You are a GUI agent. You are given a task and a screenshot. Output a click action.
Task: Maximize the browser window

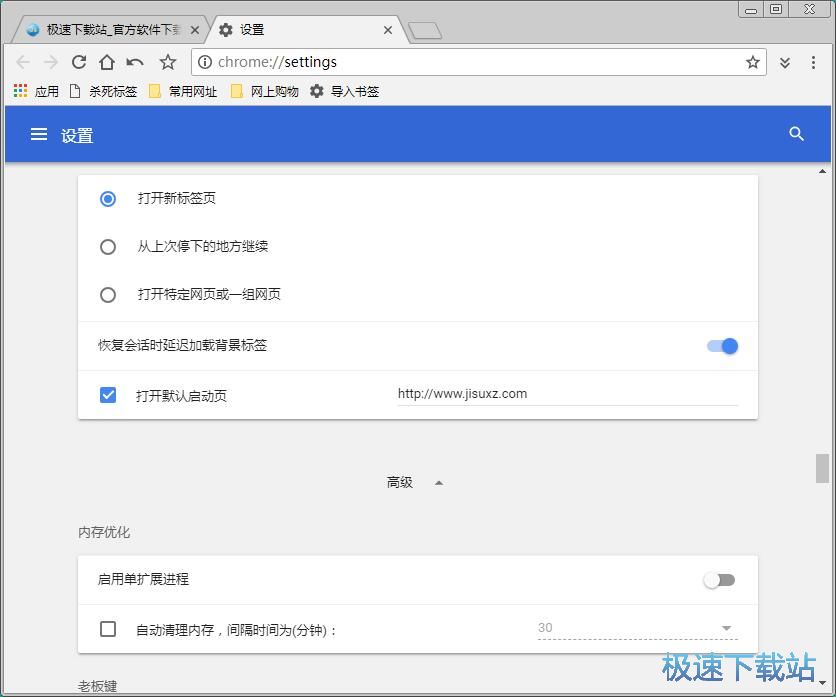pyautogui.click(x=776, y=10)
